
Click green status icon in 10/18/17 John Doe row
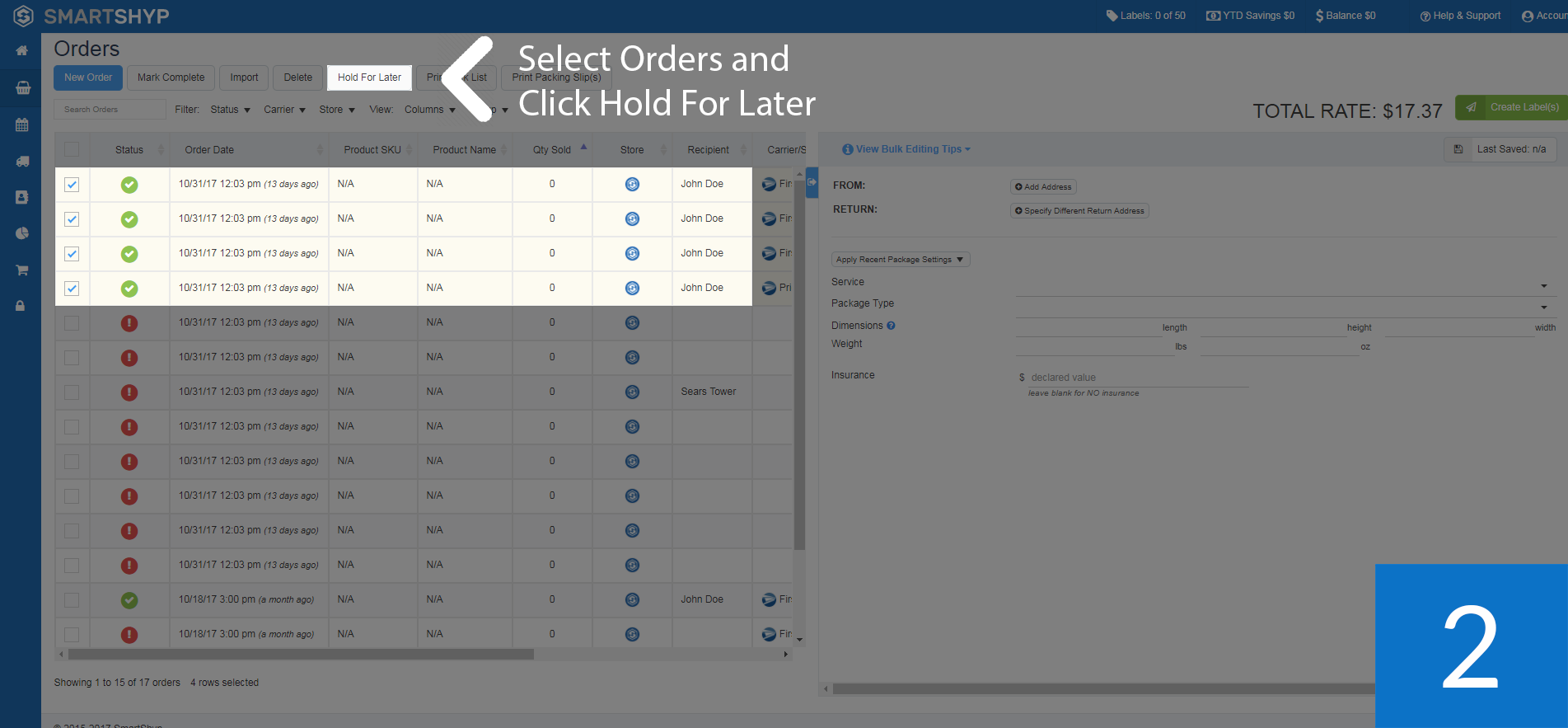tap(129, 600)
